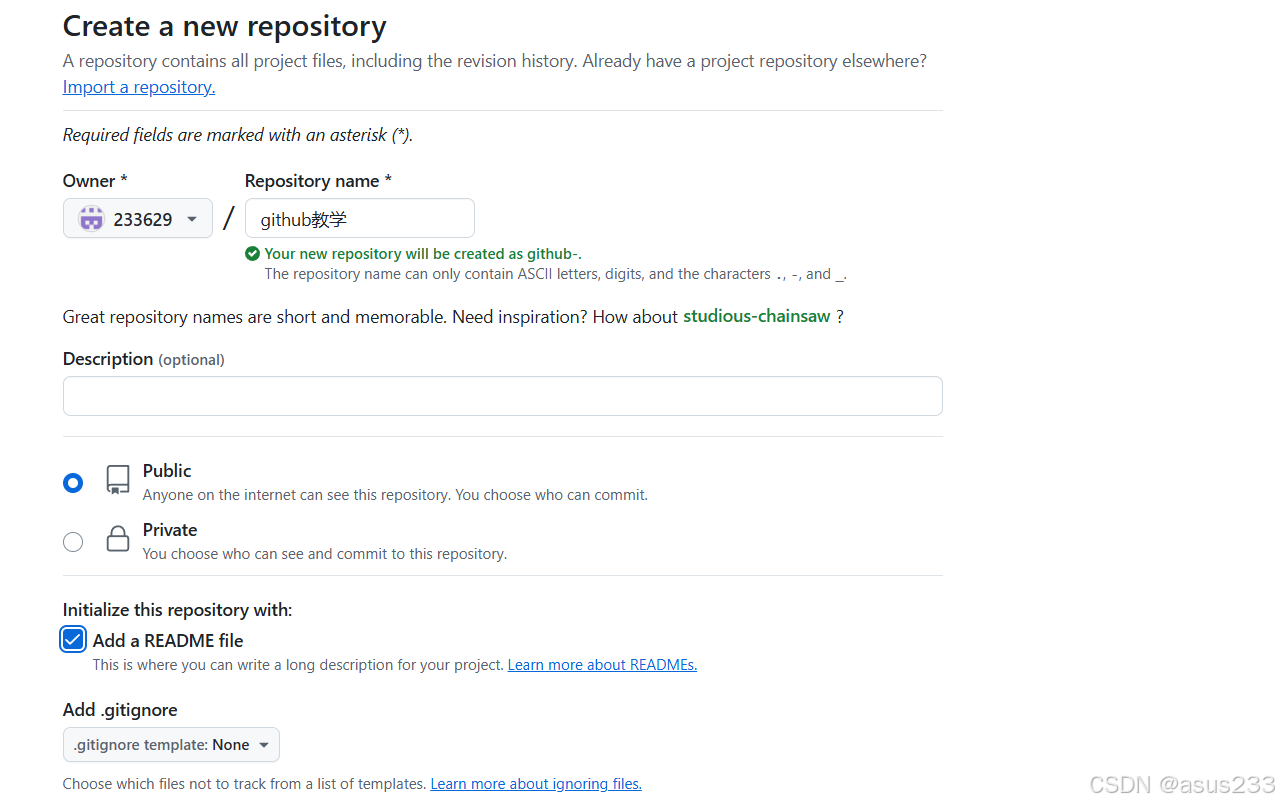Click the "Required fields are marked with an asterisk" note
Viewport: 1279px width, 806px height.
(x=238, y=135)
